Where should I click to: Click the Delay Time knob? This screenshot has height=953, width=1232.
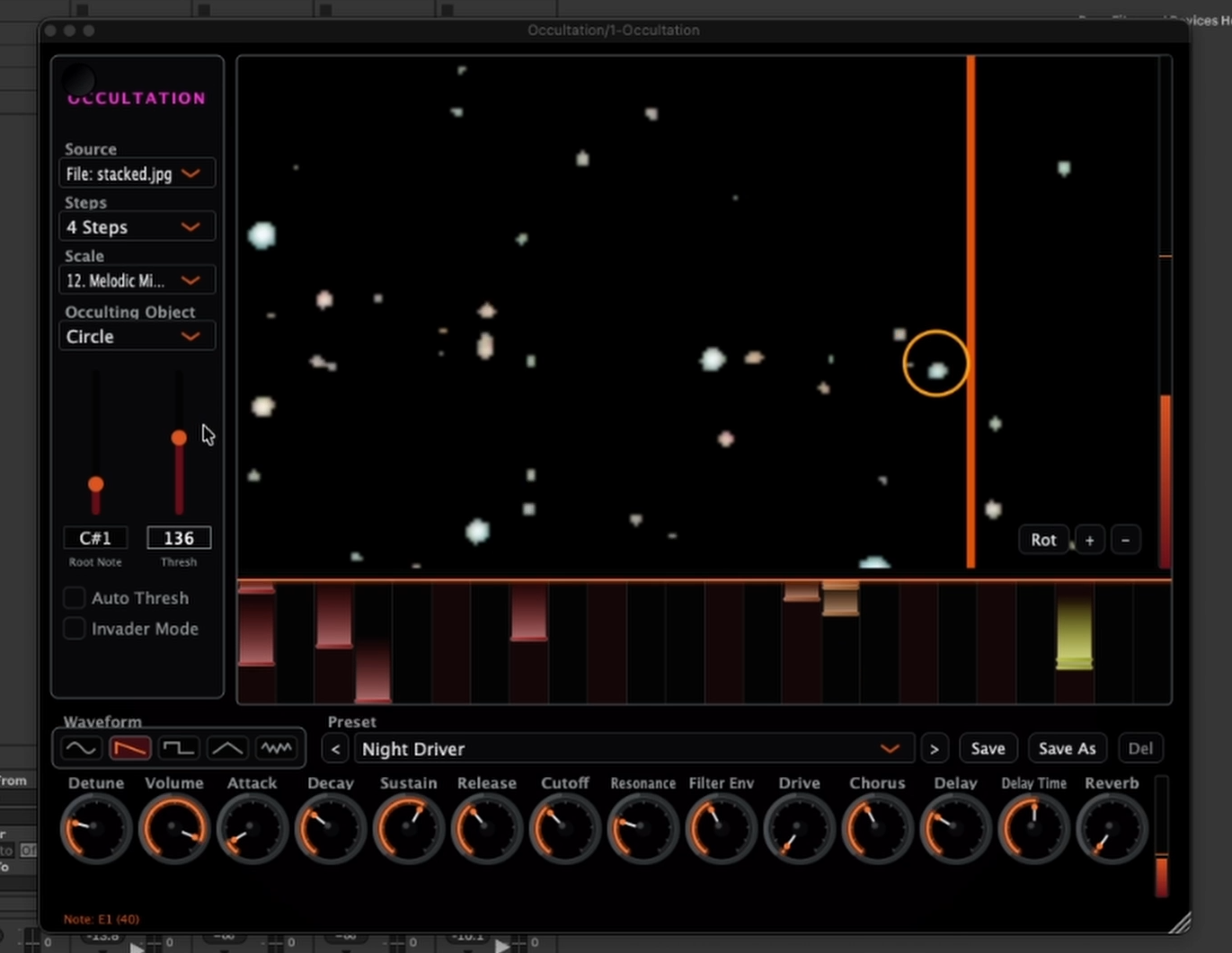click(x=1033, y=829)
